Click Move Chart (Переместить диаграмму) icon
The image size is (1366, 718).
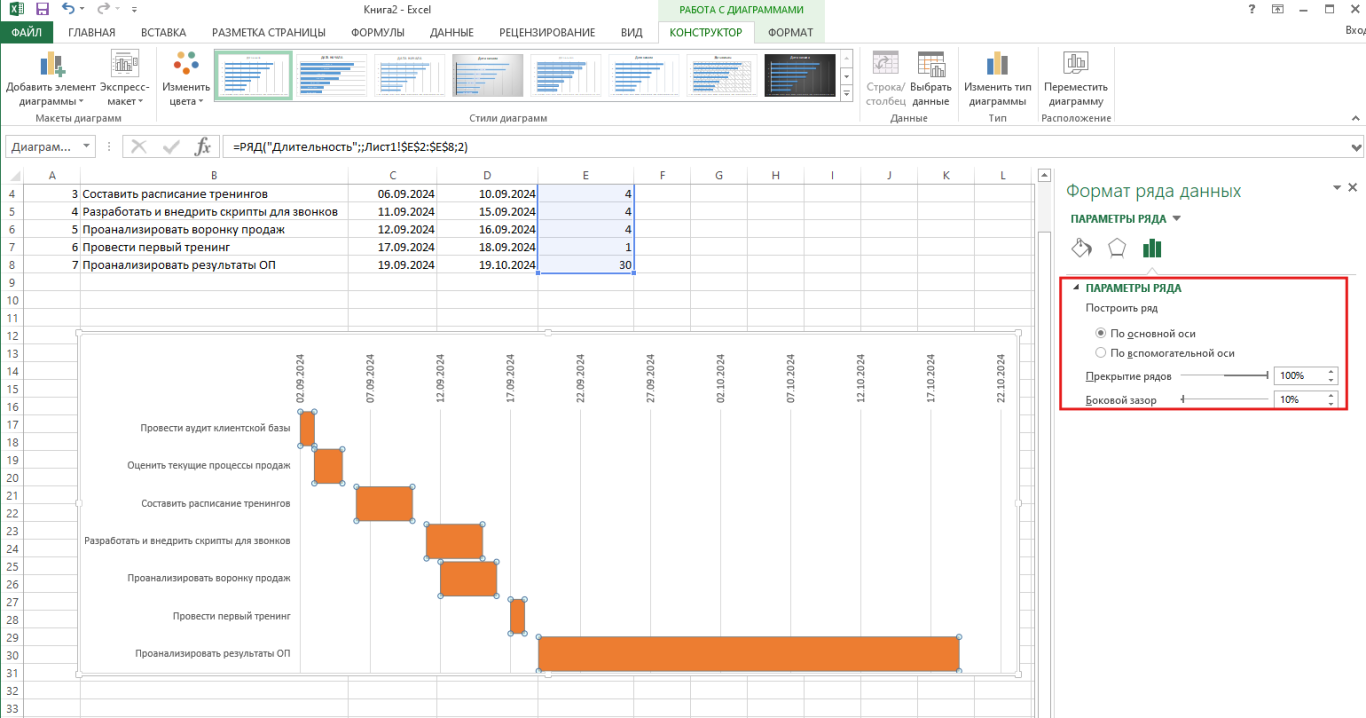(x=1076, y=66)
